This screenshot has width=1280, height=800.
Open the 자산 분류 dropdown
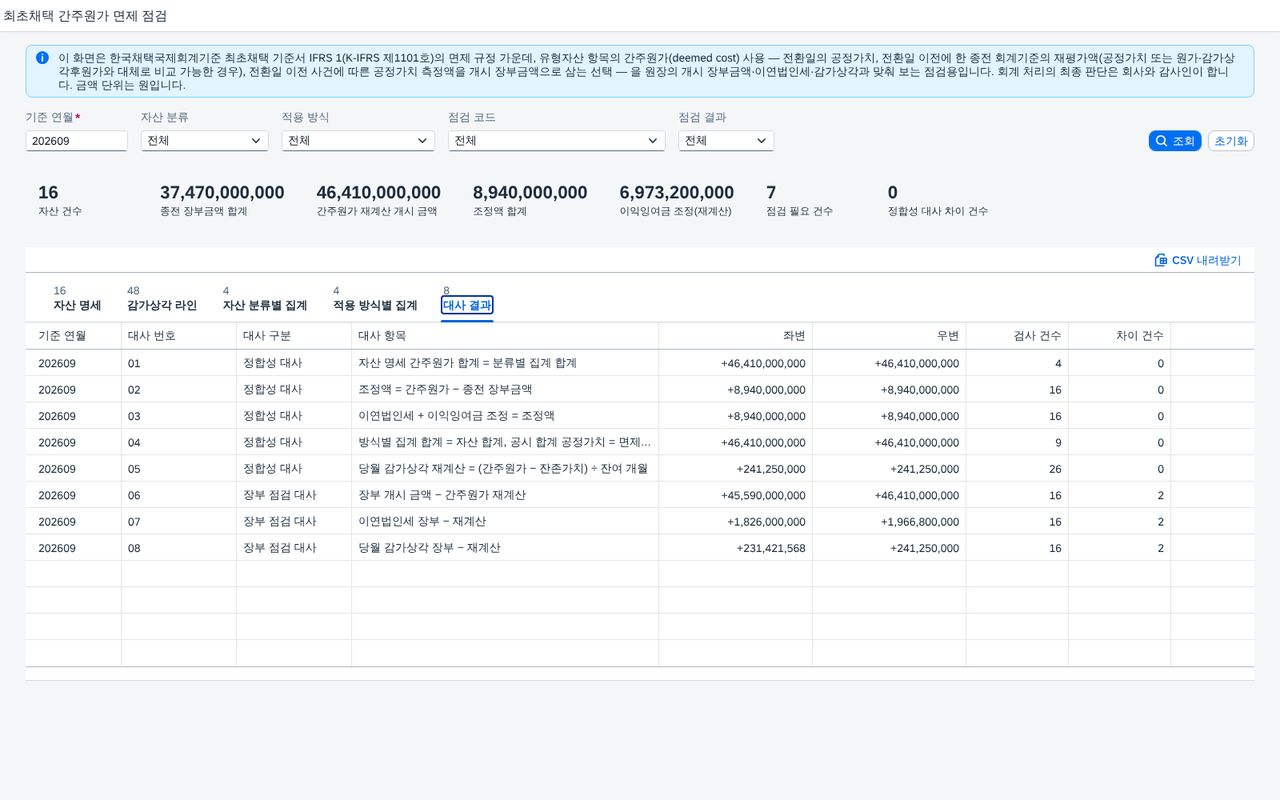point(204,141)
